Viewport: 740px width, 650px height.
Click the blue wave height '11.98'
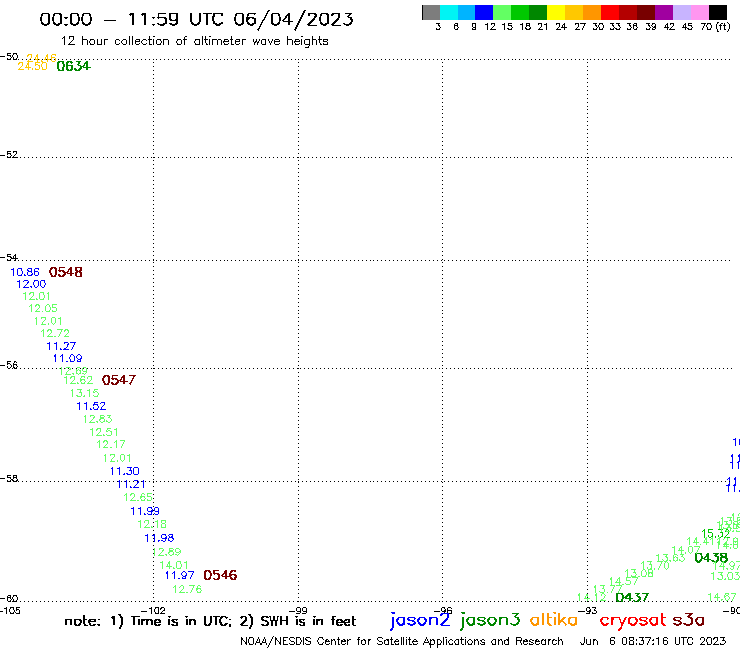tap(159, 538)
